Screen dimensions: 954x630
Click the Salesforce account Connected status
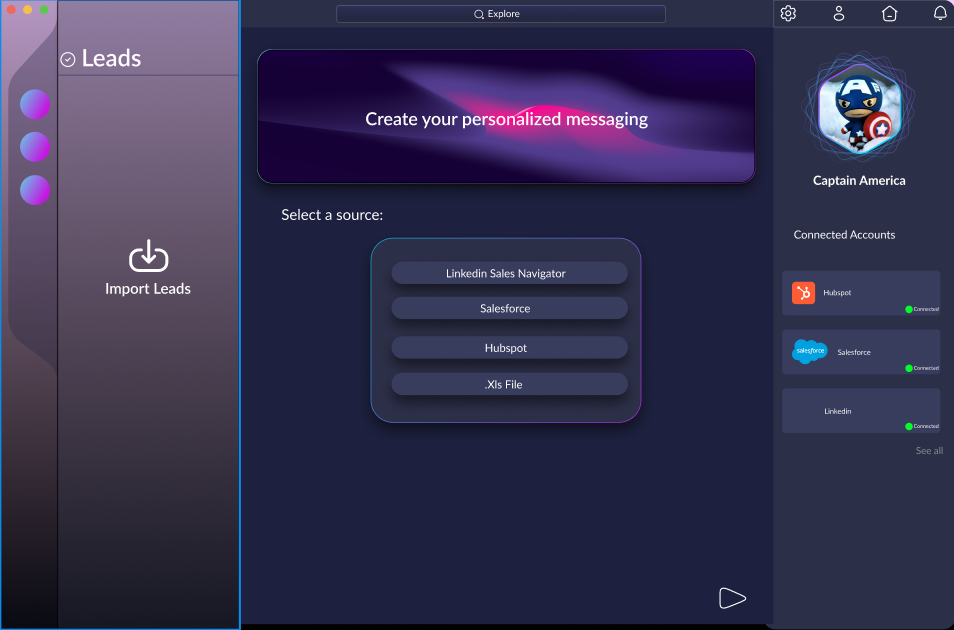[922, 368]
